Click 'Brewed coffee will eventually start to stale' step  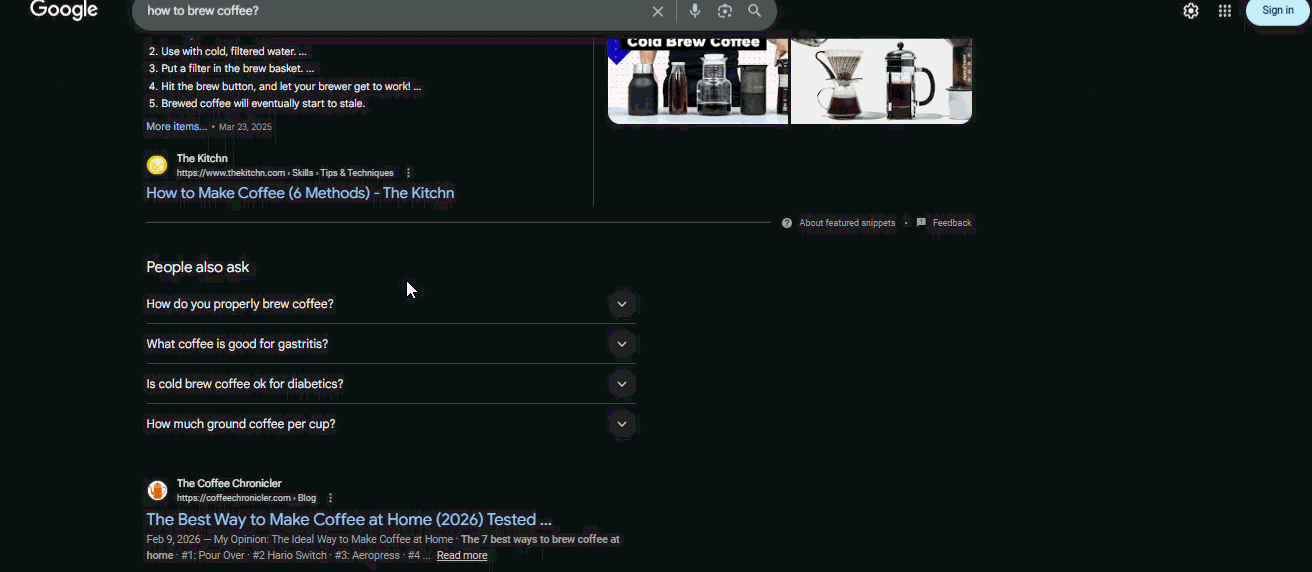point(263,103)
